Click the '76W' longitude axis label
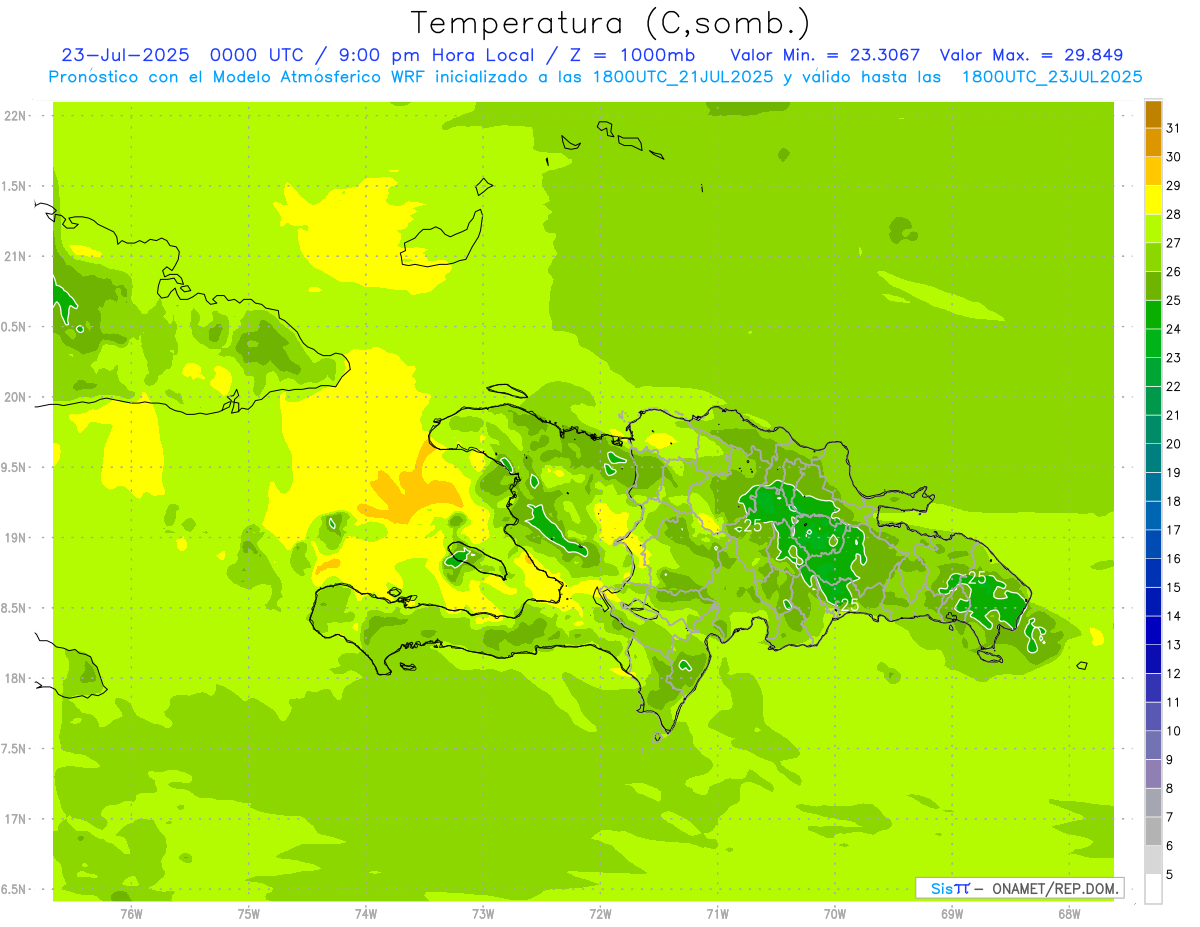The width and height of the screenshot is (1200, 927). (131, 913)
